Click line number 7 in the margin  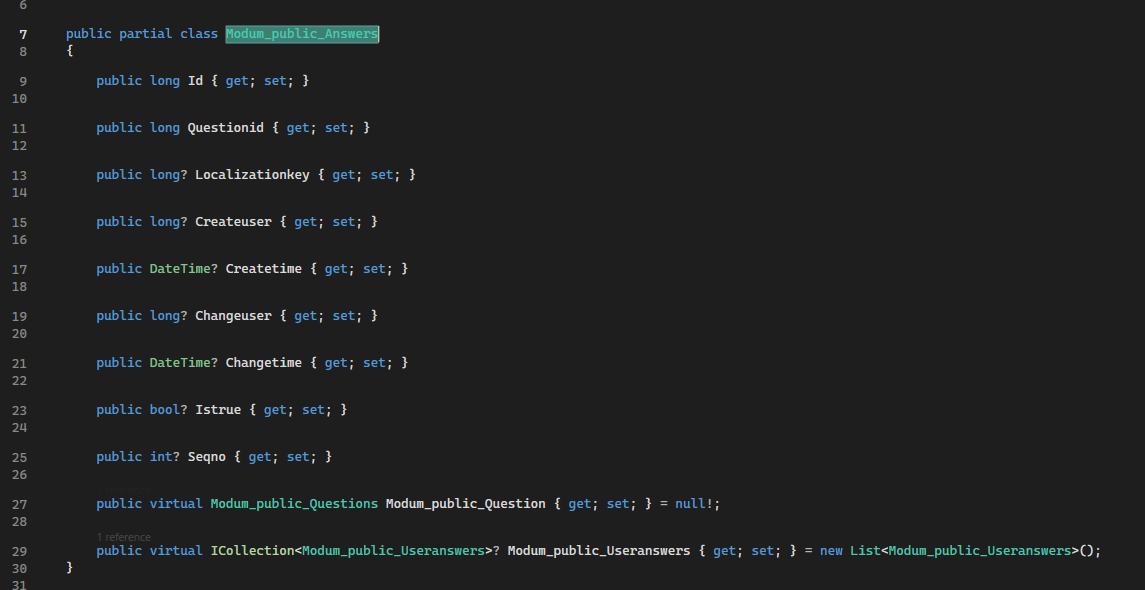click(x=22, y=33)
